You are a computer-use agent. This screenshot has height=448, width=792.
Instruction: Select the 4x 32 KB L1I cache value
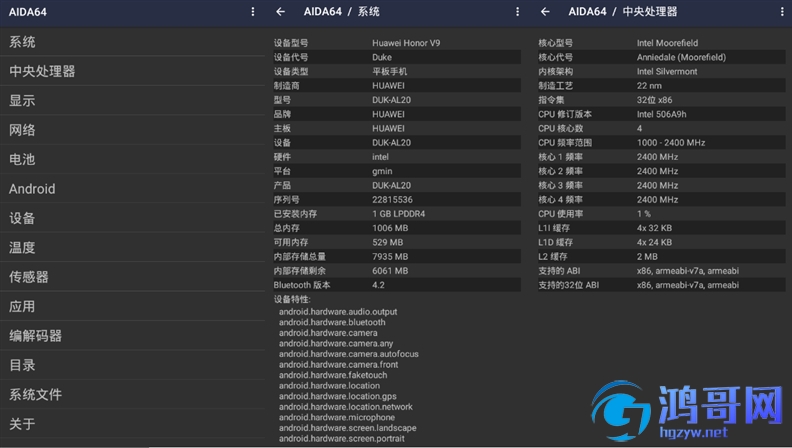pos(654,228)
